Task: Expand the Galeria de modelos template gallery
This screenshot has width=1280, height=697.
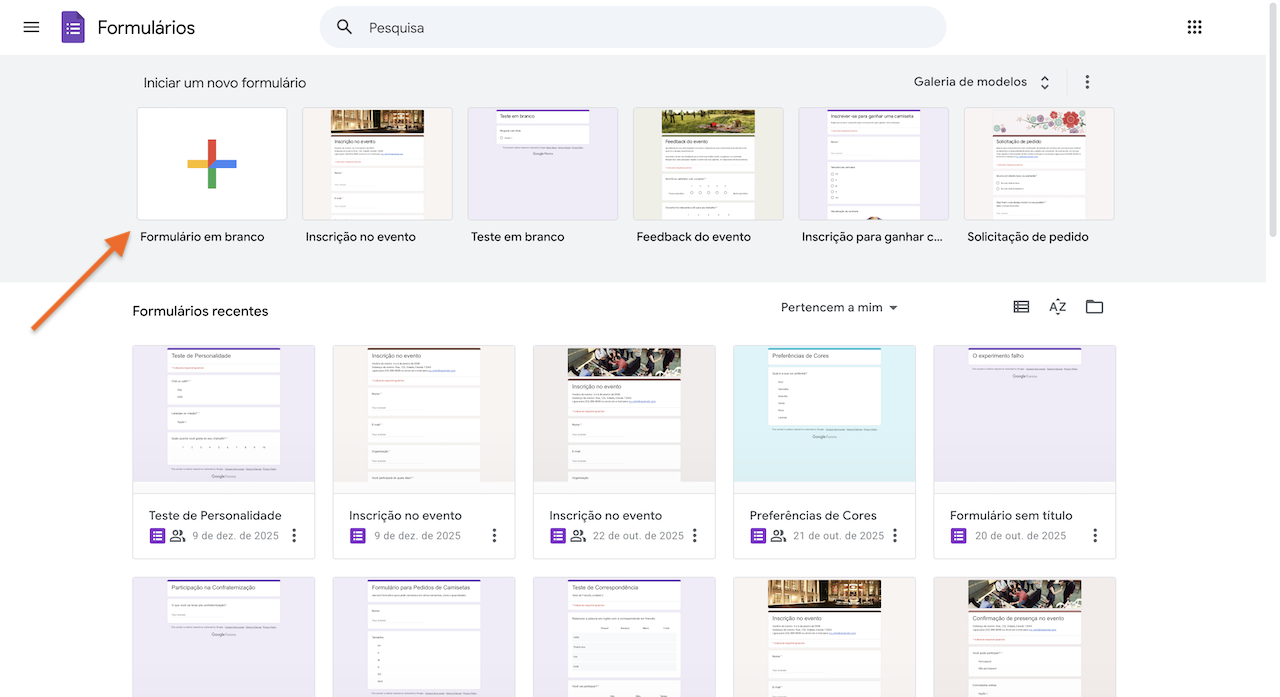Action: coord(981,82)
